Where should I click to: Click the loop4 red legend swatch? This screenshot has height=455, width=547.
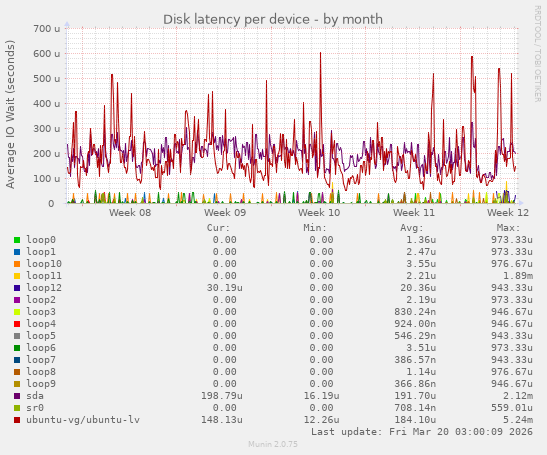click(x=17, y=324)
